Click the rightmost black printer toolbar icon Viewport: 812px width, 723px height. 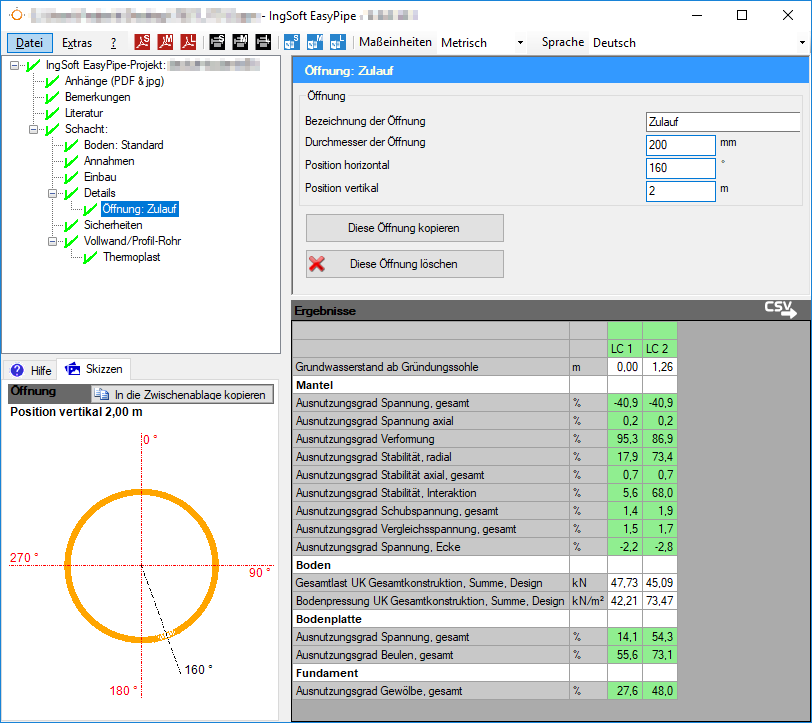[x=262, y=42]
